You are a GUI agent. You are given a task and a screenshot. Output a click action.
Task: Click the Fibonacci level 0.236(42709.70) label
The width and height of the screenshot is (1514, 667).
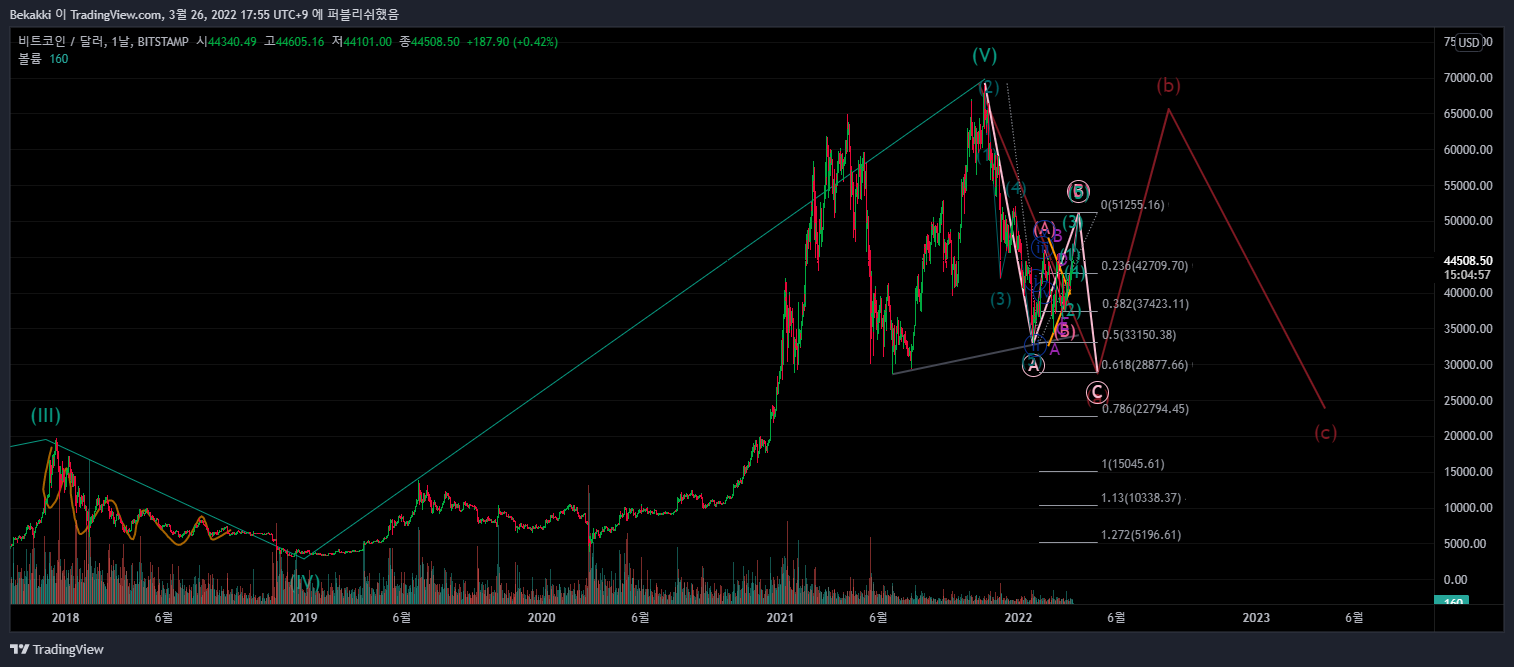(x=1144, y=266)
